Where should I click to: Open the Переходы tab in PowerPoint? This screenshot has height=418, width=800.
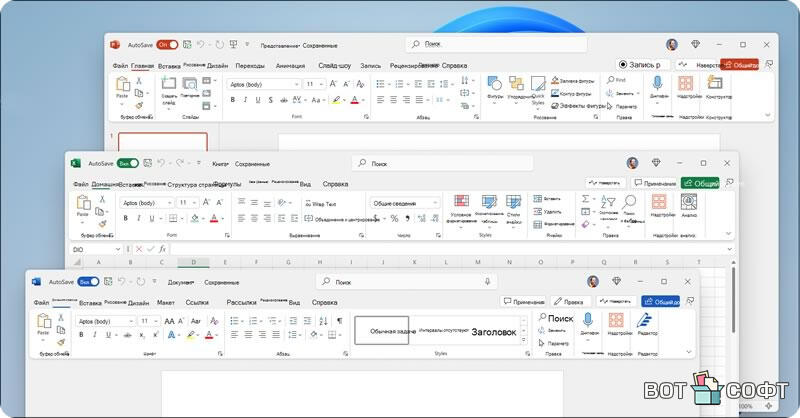[x=250, y=66]
